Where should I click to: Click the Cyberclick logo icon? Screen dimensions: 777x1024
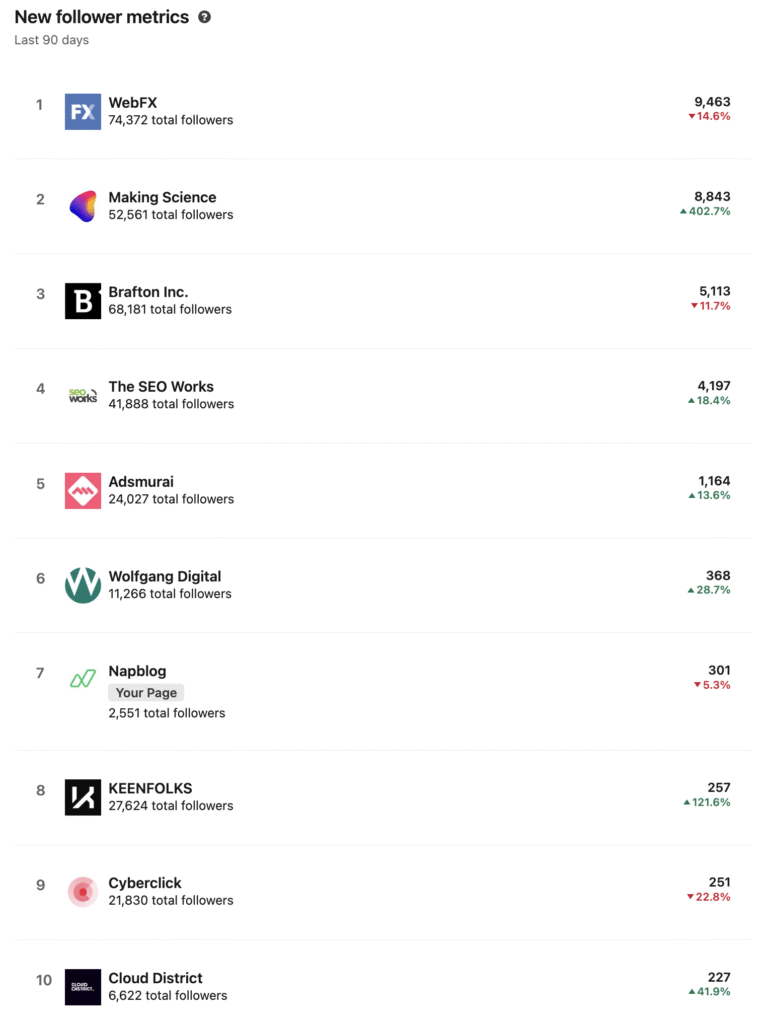pos(83,891)
